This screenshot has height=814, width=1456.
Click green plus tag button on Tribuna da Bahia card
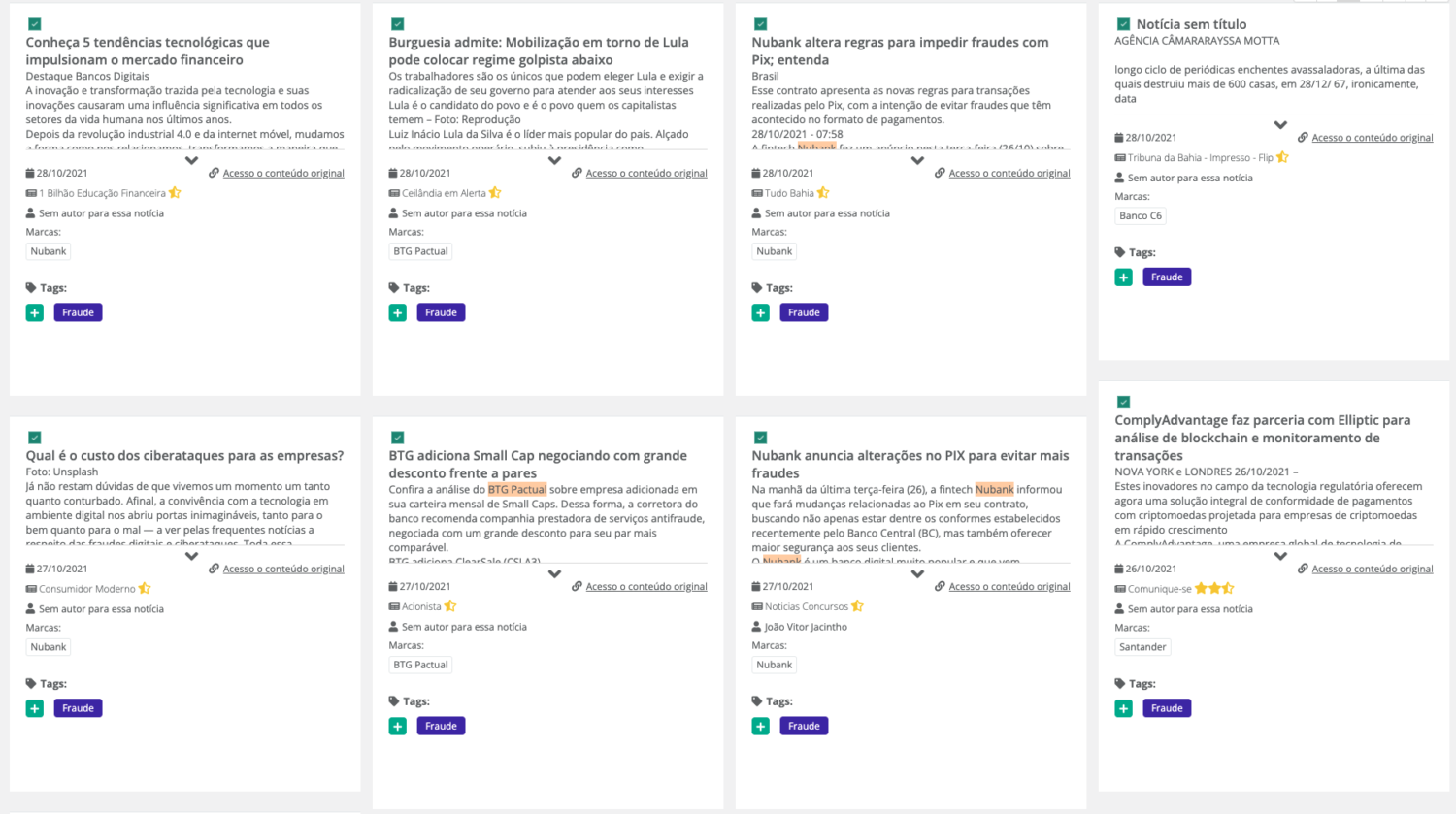(1123, 277)
